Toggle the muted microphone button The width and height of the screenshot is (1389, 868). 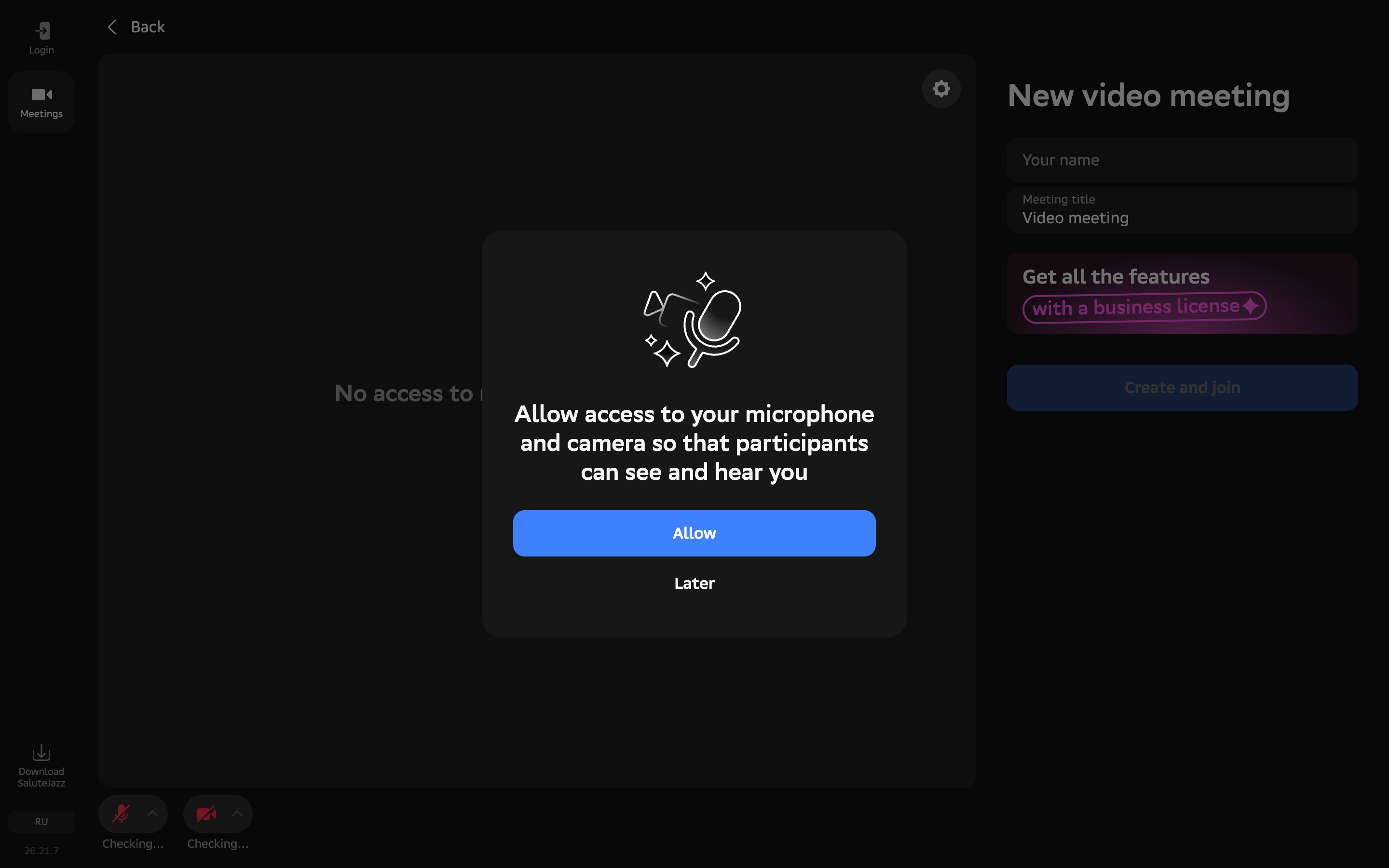click(121, 814)
